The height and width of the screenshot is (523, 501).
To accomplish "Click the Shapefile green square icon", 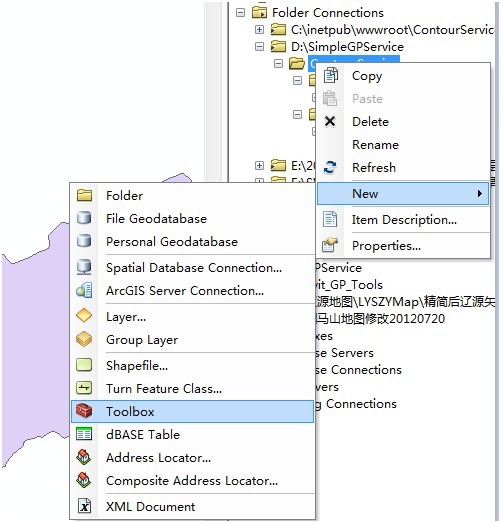I will pyautogui.click(x=84, y=365).
